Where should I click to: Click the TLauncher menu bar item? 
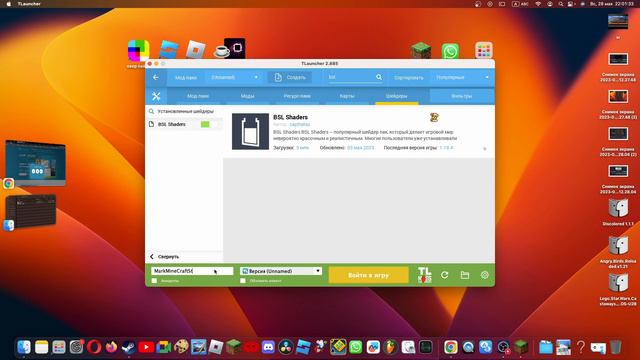(29, 4)
